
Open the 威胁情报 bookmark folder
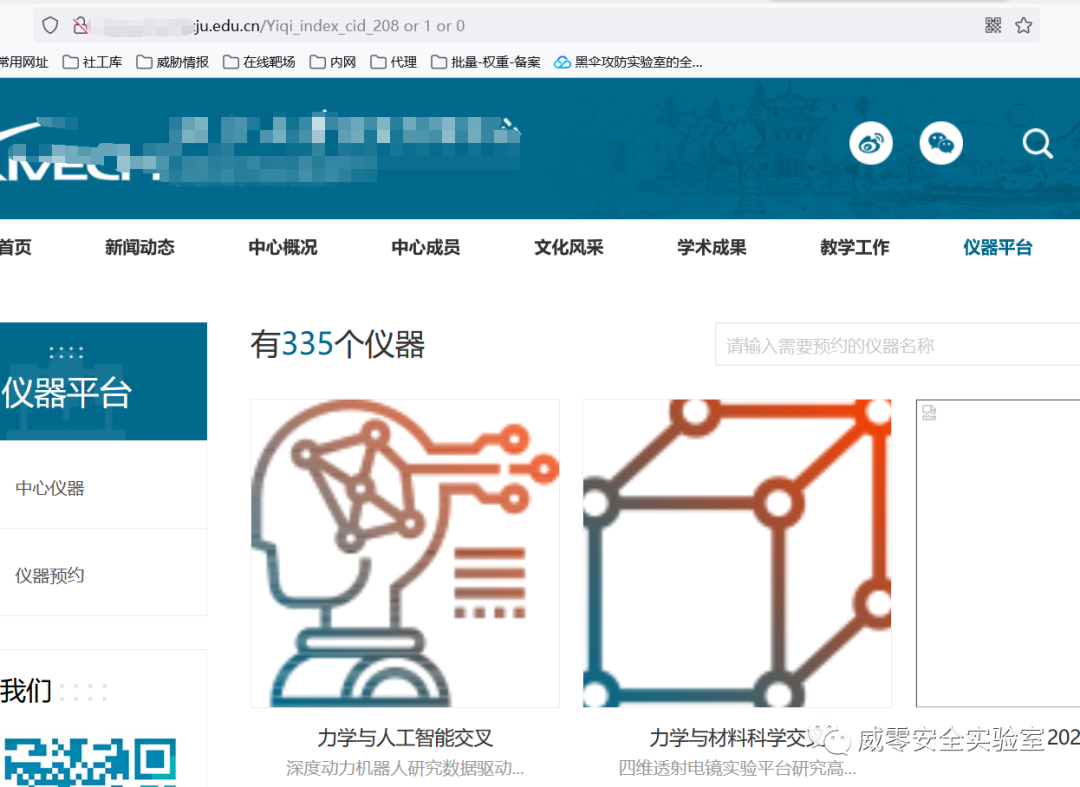tap(172, 62)
